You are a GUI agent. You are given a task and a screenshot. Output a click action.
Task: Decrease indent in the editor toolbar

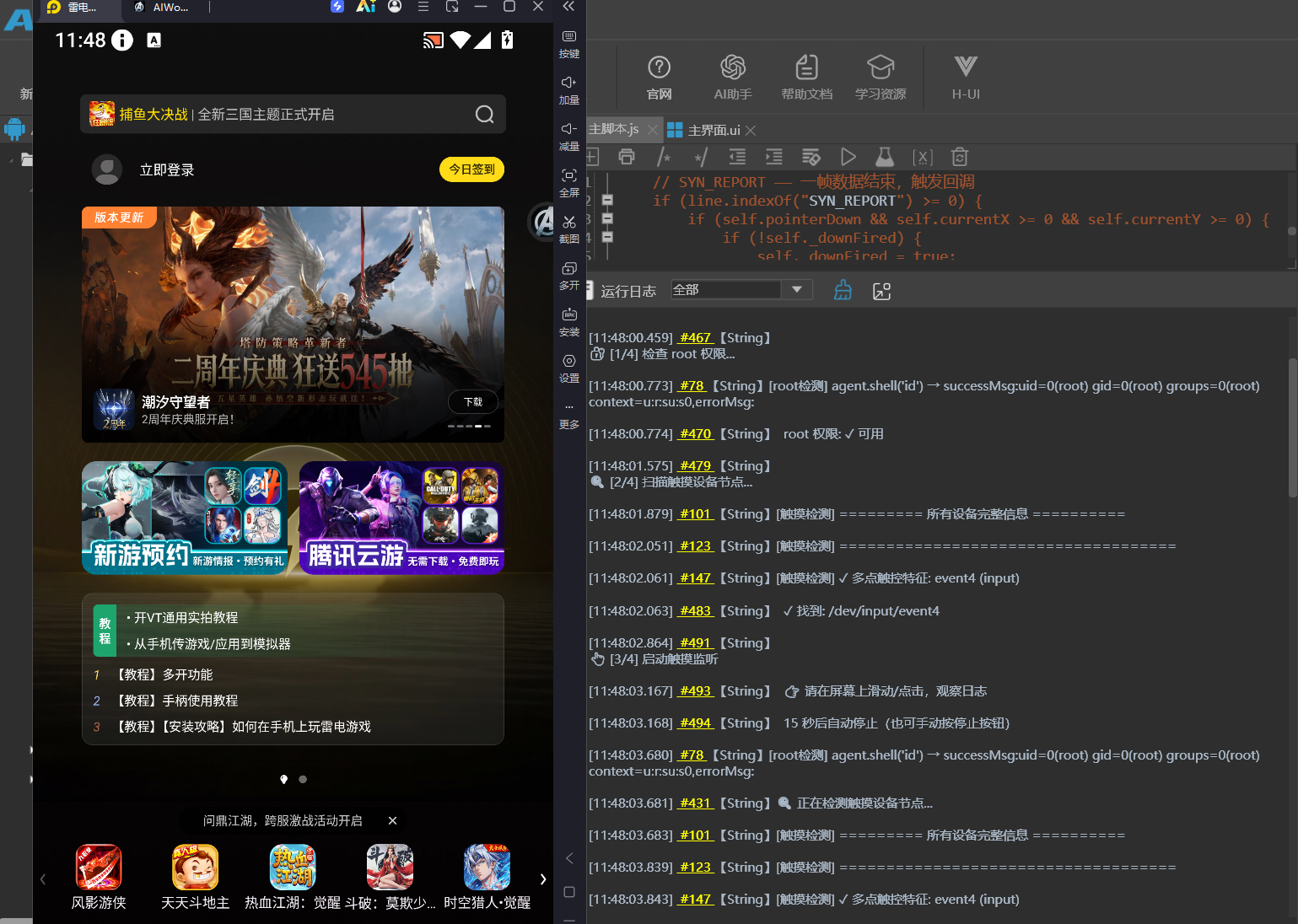point(737,157)
